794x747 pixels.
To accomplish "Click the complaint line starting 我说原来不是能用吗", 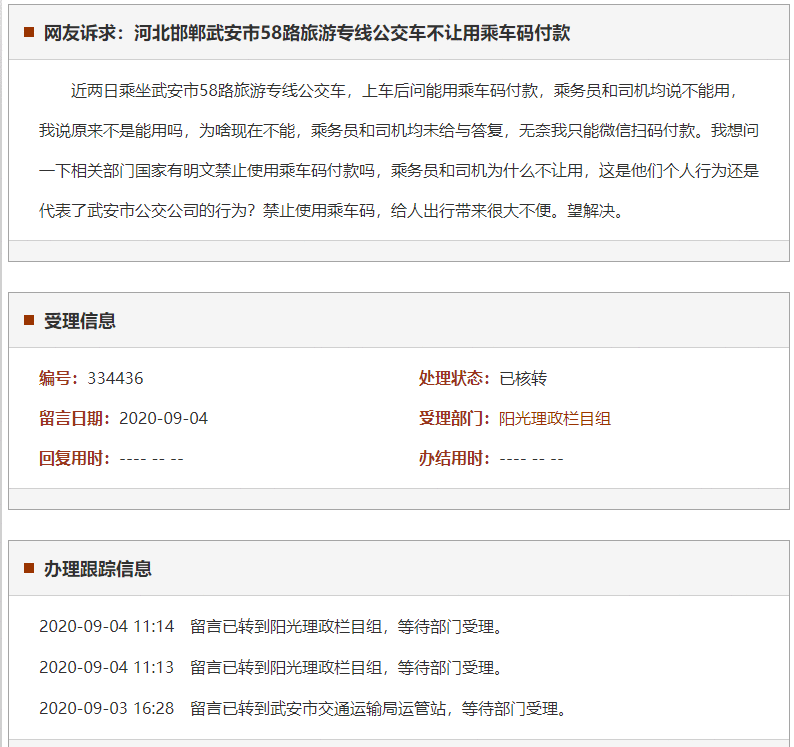I will coord(399,131).
